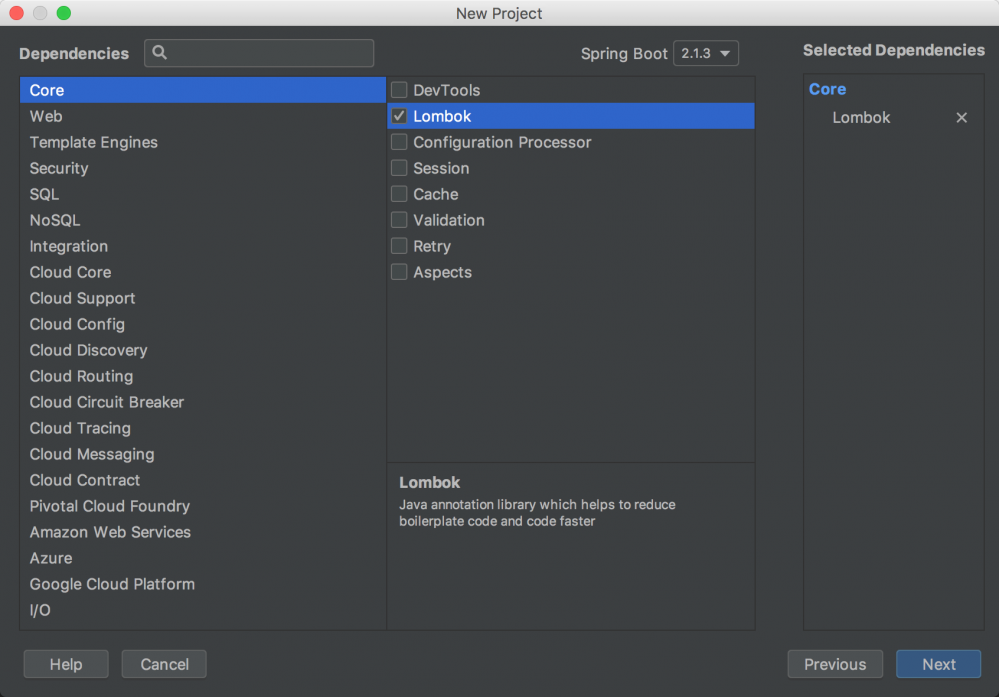Open the Help dialog
Screen dimensions: 999x697
pos(65,663)
